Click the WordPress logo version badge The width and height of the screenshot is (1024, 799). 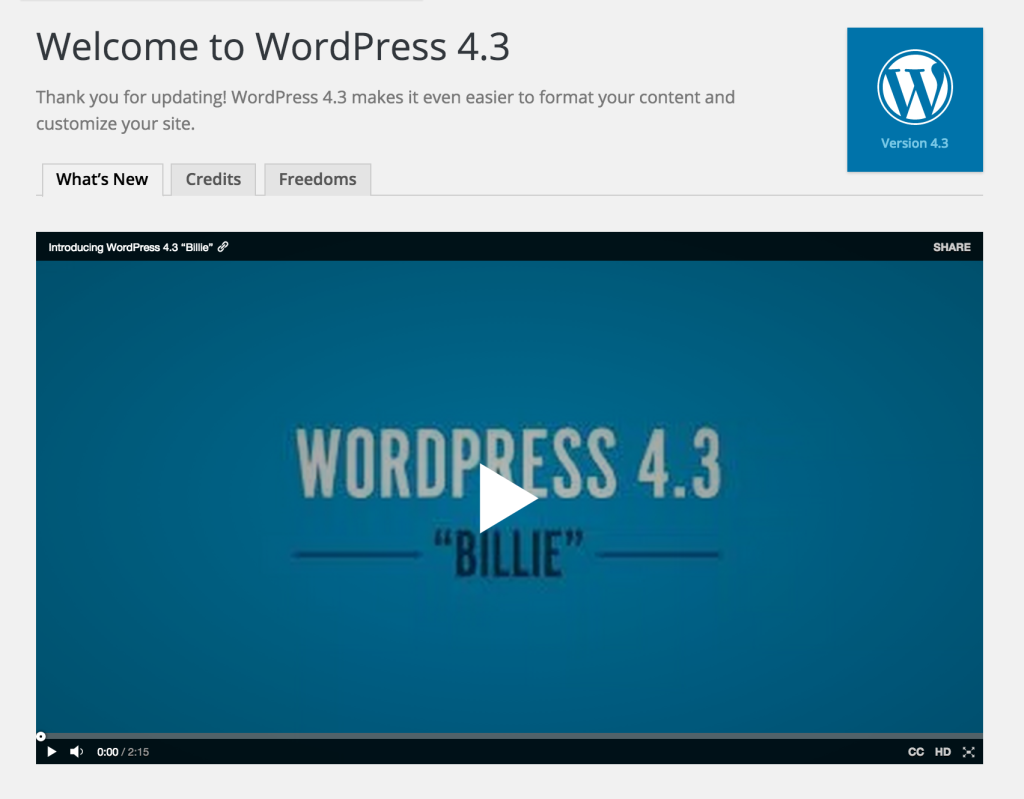point(914,100)
